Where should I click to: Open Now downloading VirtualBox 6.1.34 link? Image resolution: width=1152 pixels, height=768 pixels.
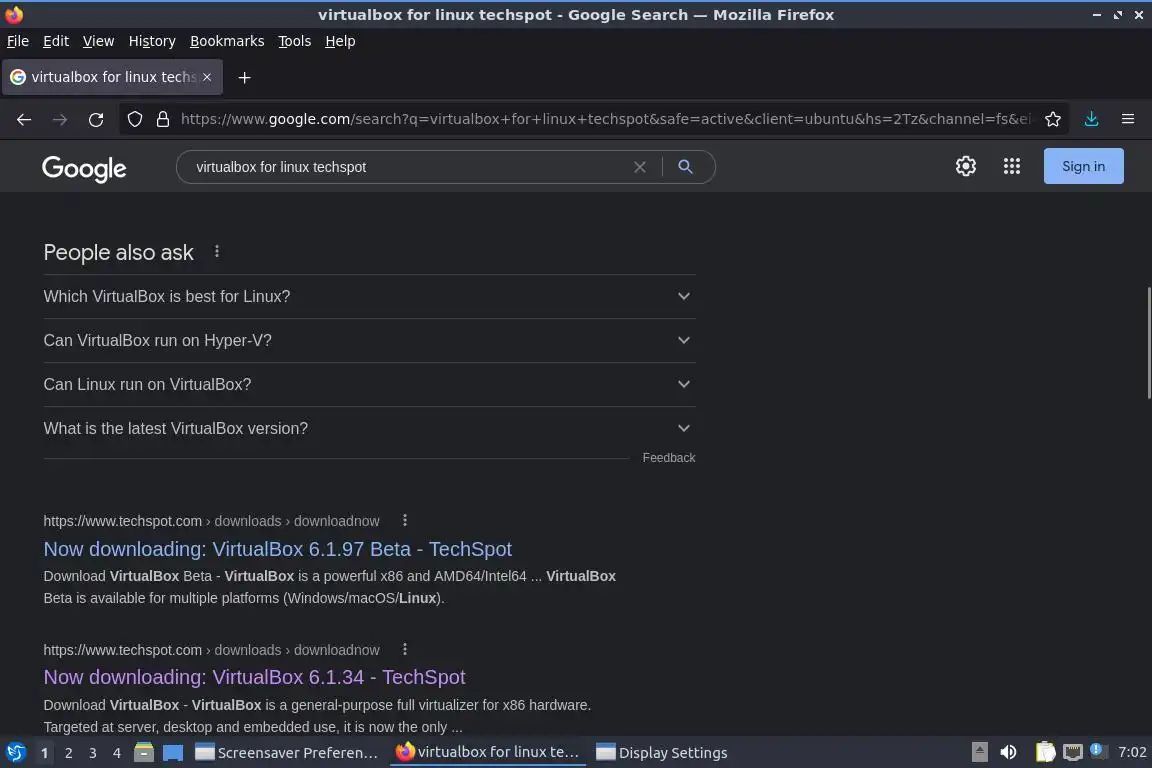(x=254, y=677)
